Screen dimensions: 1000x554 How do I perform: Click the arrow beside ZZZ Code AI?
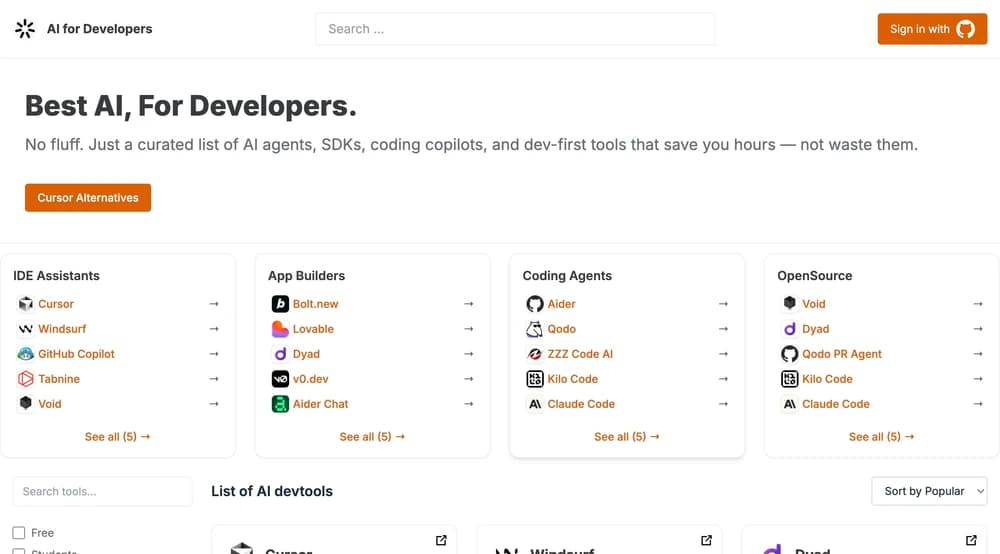[x=723, y=354]
